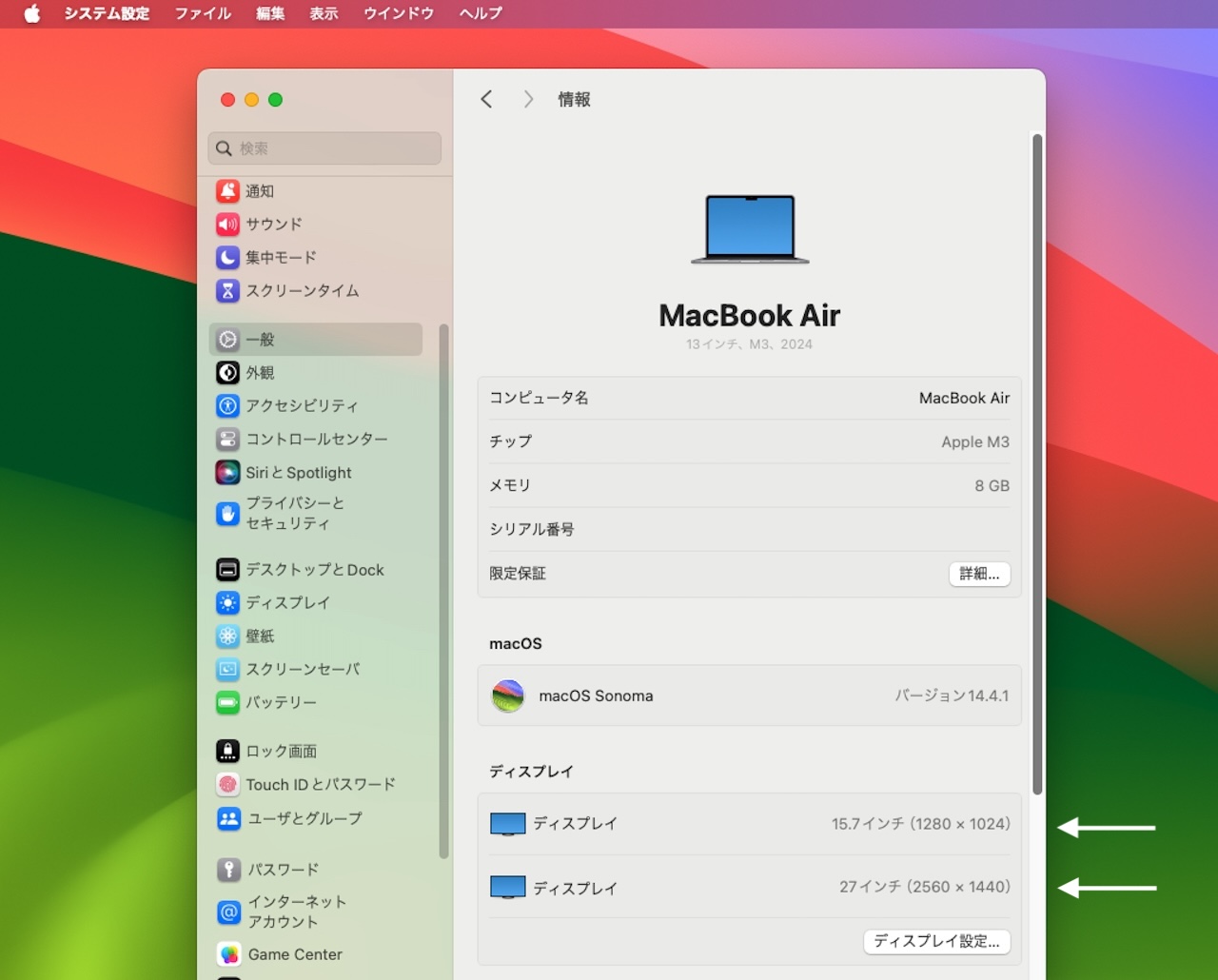Click the シリアル番号 label
Image resolution: width=1218 pixels, height=980 pixels.
532,530
